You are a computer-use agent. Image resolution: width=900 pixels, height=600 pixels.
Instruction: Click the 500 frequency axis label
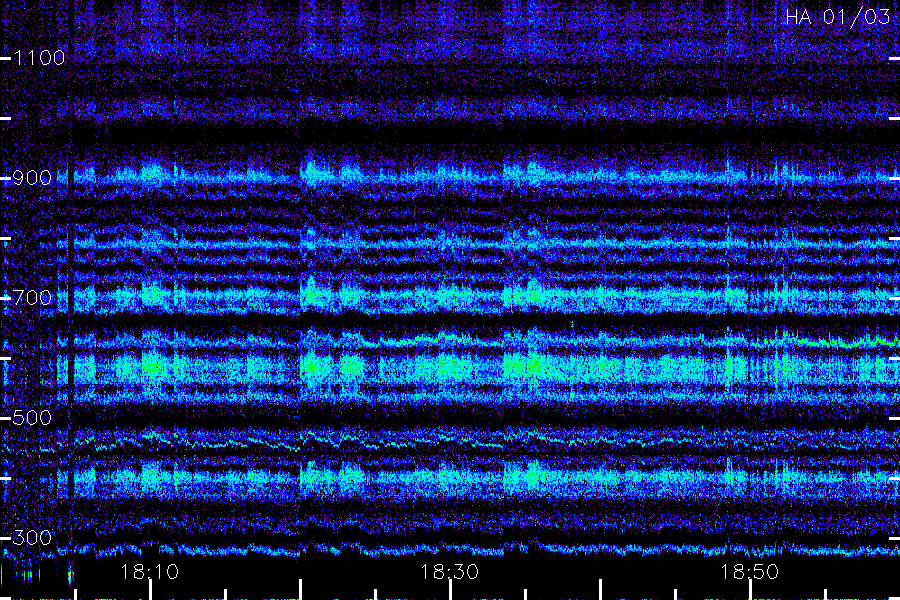coord(32,418)
